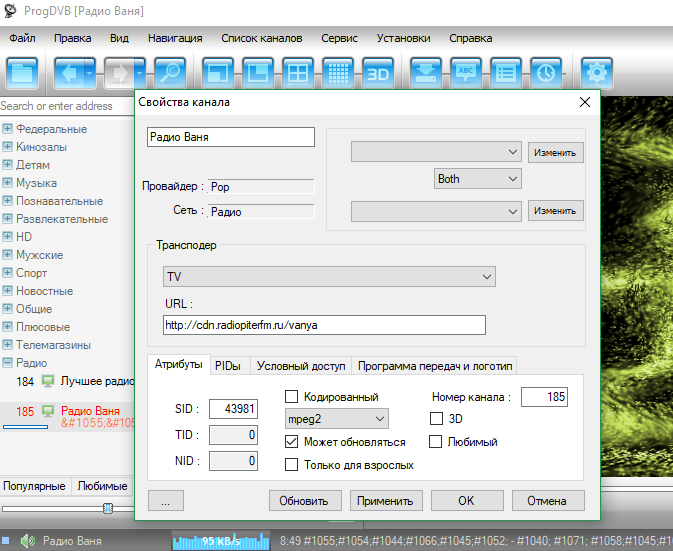Screen dimensions: 673x551
Task: Click the magnifier search toolbar icon
Action: pyautogui.click(x=171, y=73)
